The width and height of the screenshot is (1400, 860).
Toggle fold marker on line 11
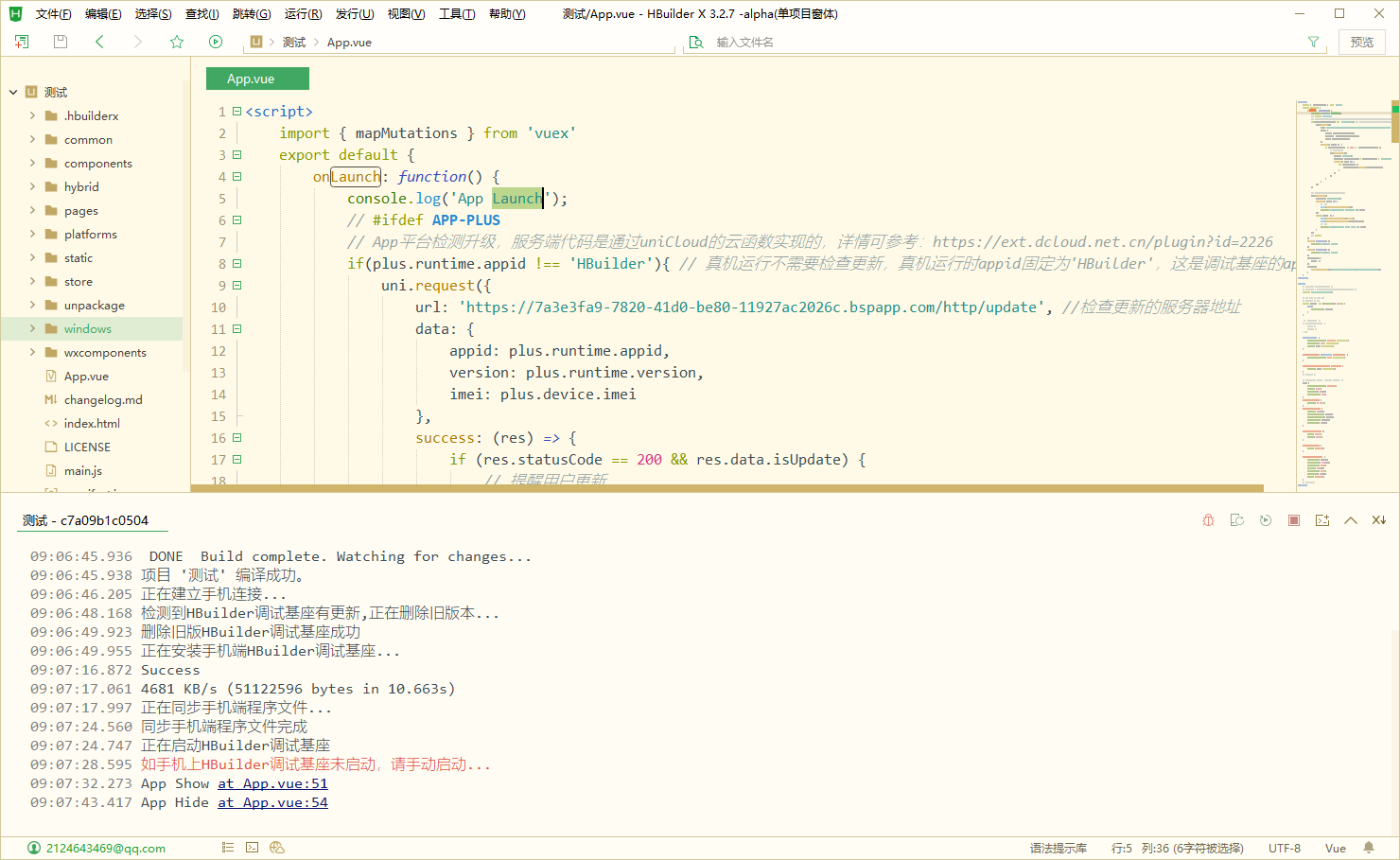(x=237, y=329)
